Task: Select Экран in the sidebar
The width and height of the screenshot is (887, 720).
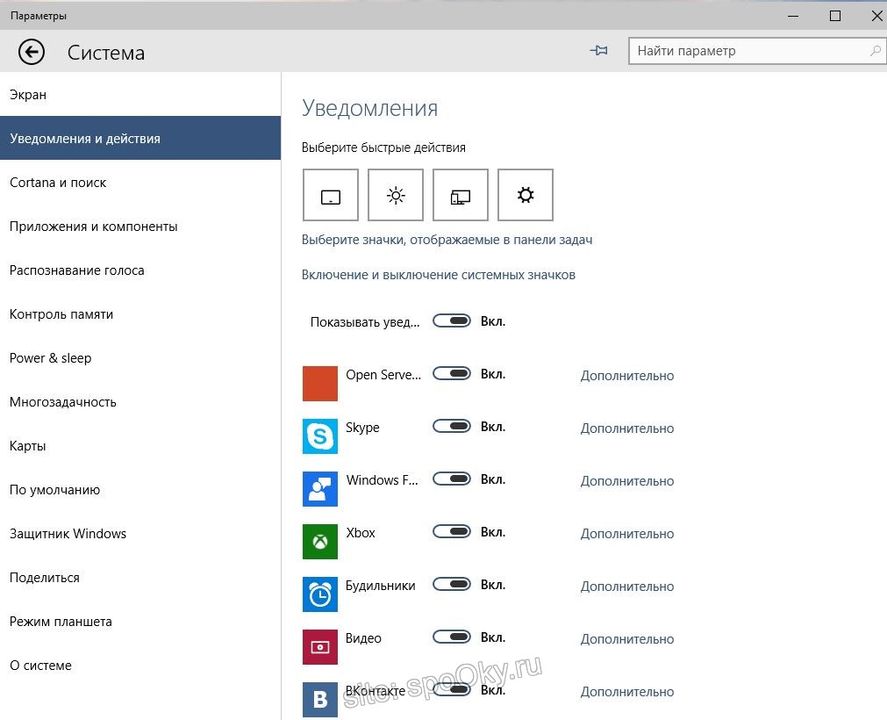Action: coord(27,94)
